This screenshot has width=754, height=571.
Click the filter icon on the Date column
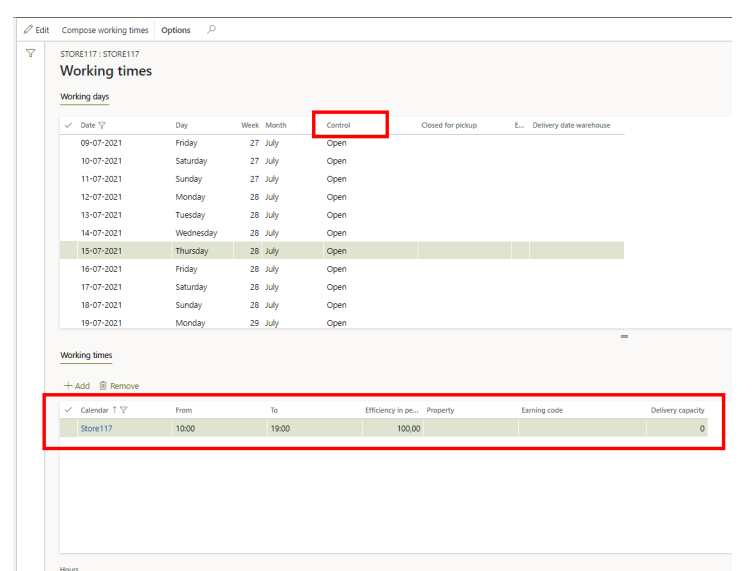click(x=101, y=126)
